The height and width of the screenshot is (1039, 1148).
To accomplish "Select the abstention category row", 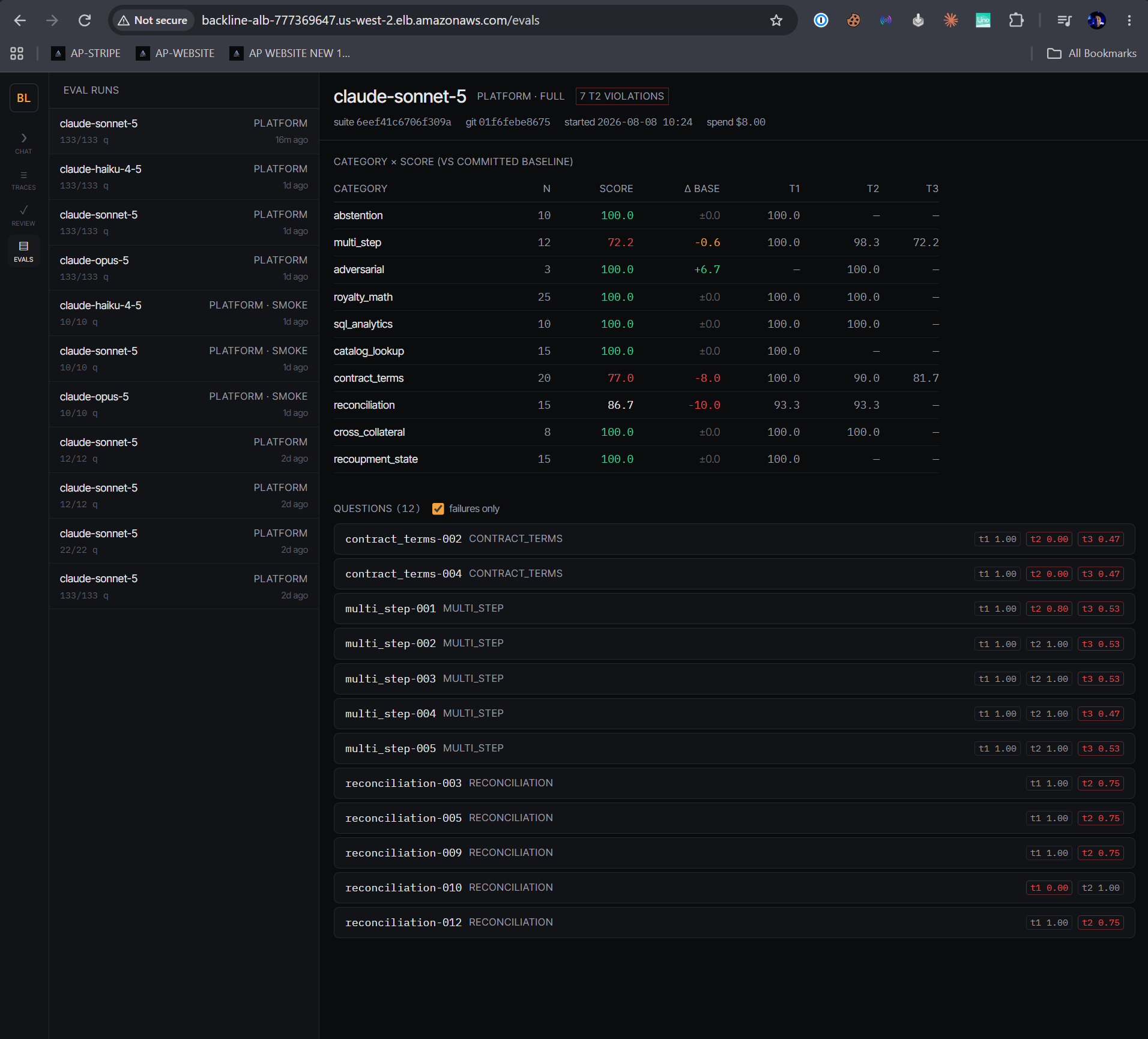I will pos(636,215).
